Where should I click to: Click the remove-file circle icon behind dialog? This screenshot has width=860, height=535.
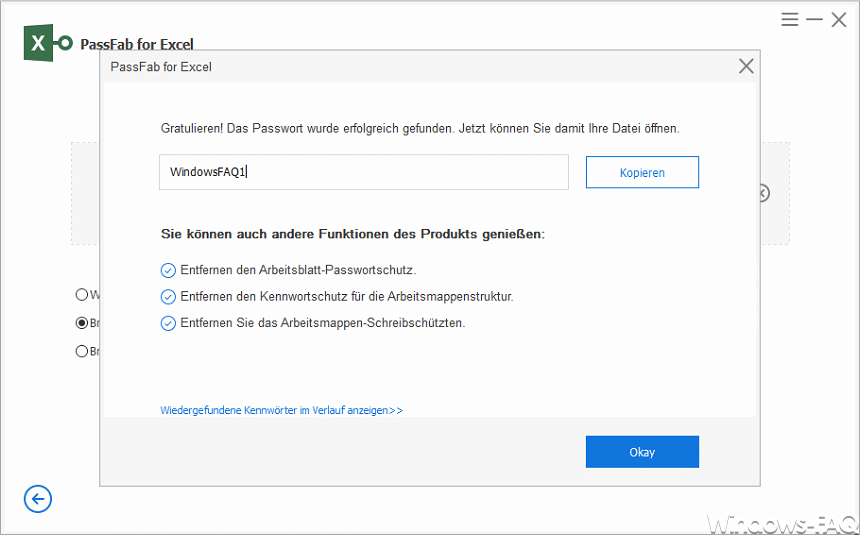click(x=764, y=193)
